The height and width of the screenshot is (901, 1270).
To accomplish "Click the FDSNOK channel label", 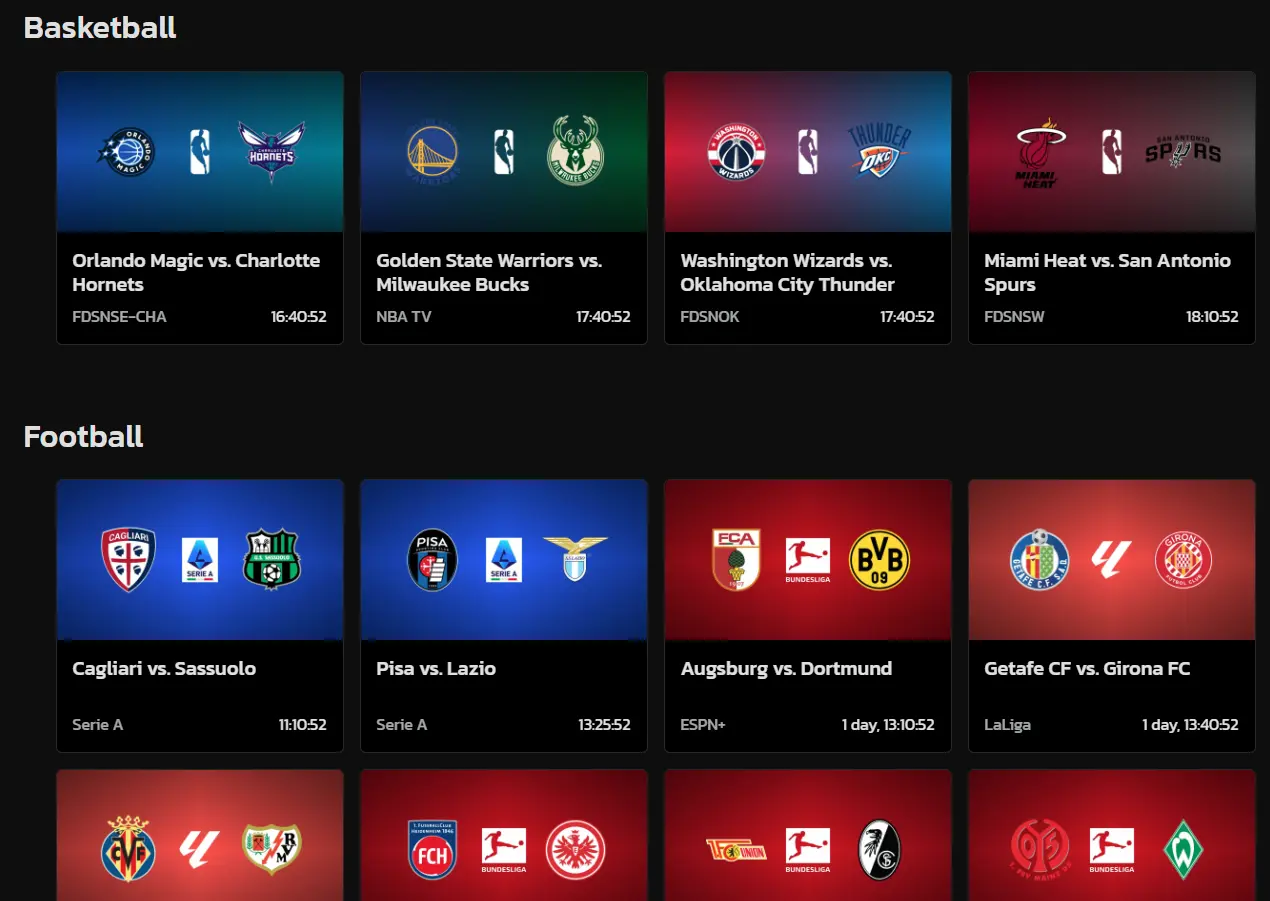I will coord(710,317).
